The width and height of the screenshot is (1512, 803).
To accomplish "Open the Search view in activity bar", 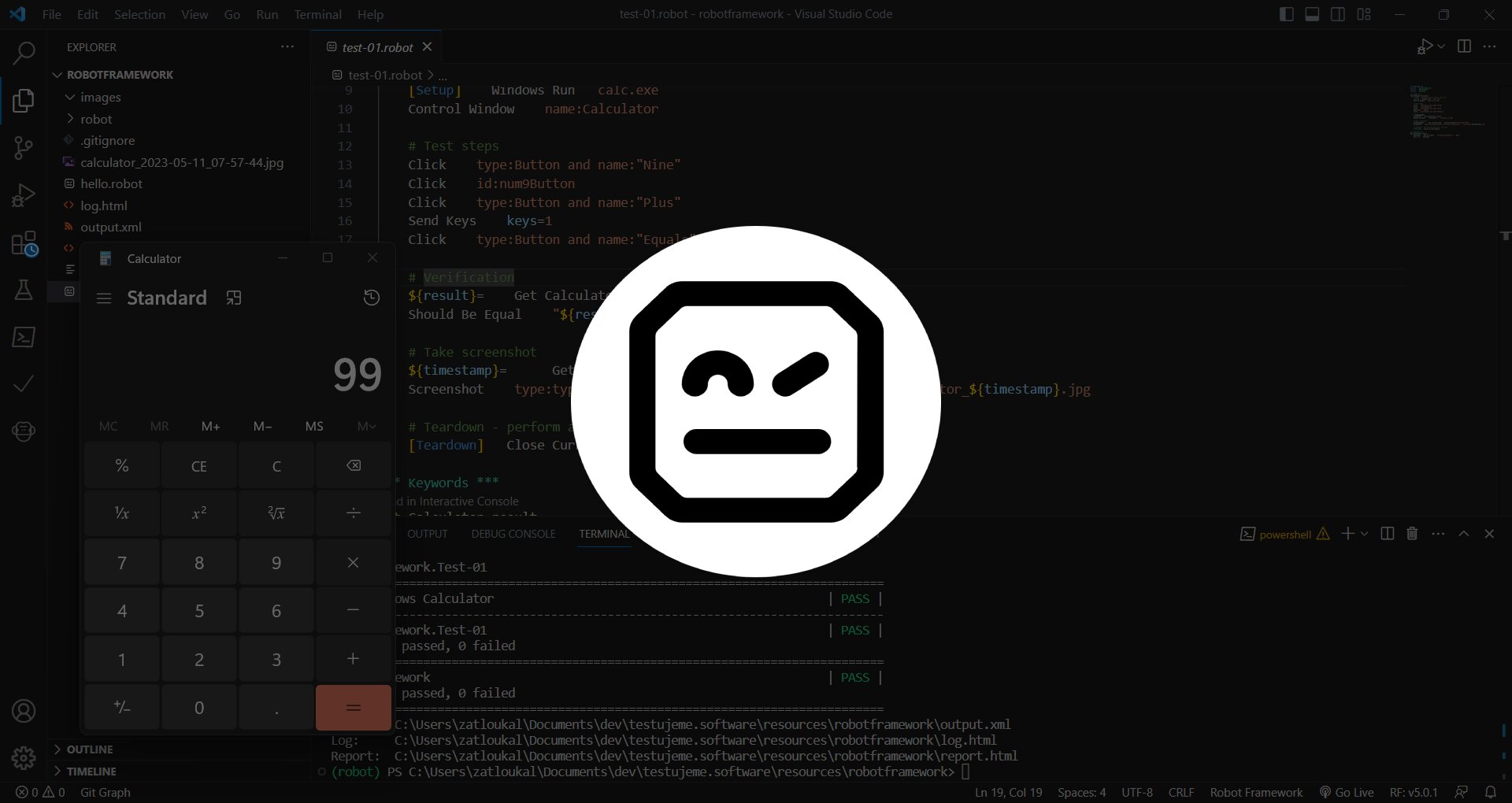I will point(24,54).
